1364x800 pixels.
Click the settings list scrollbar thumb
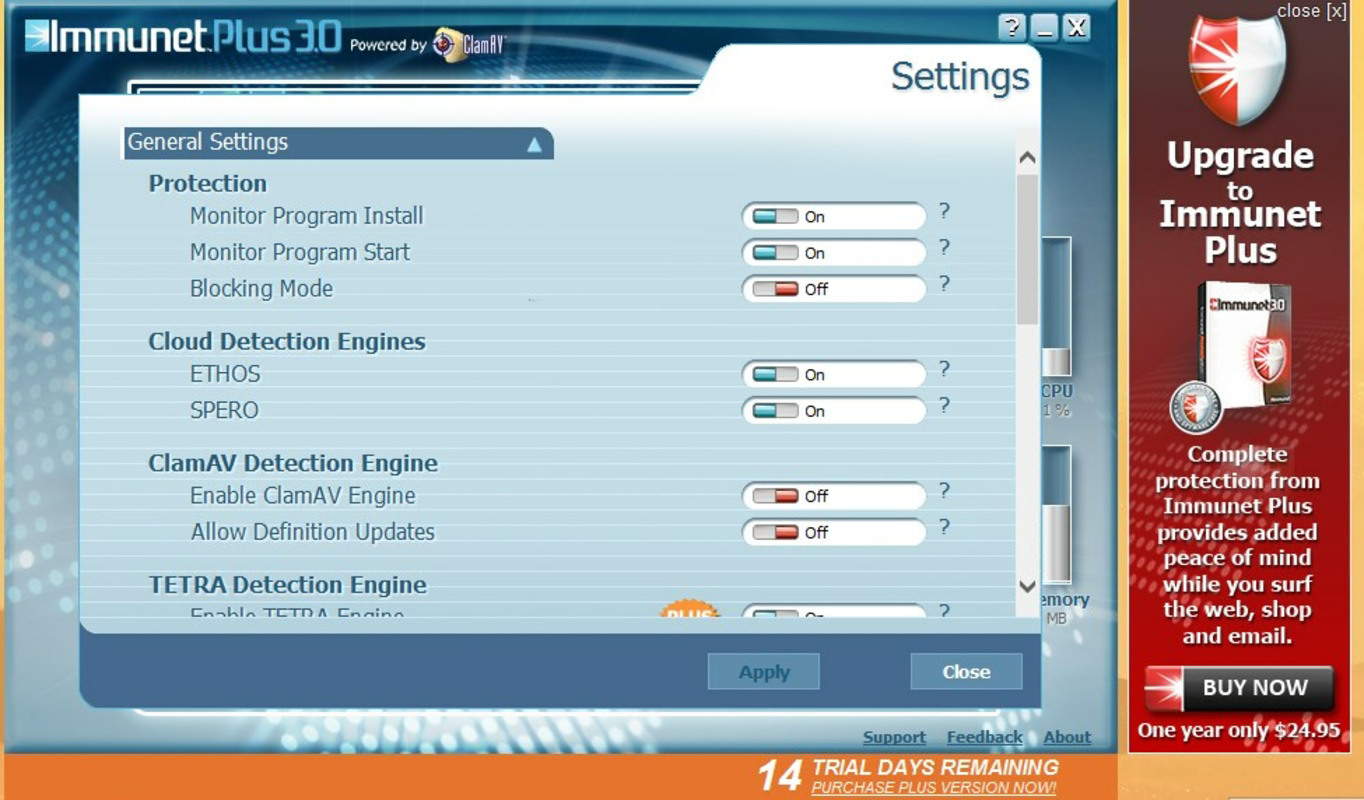[1027, 248]
